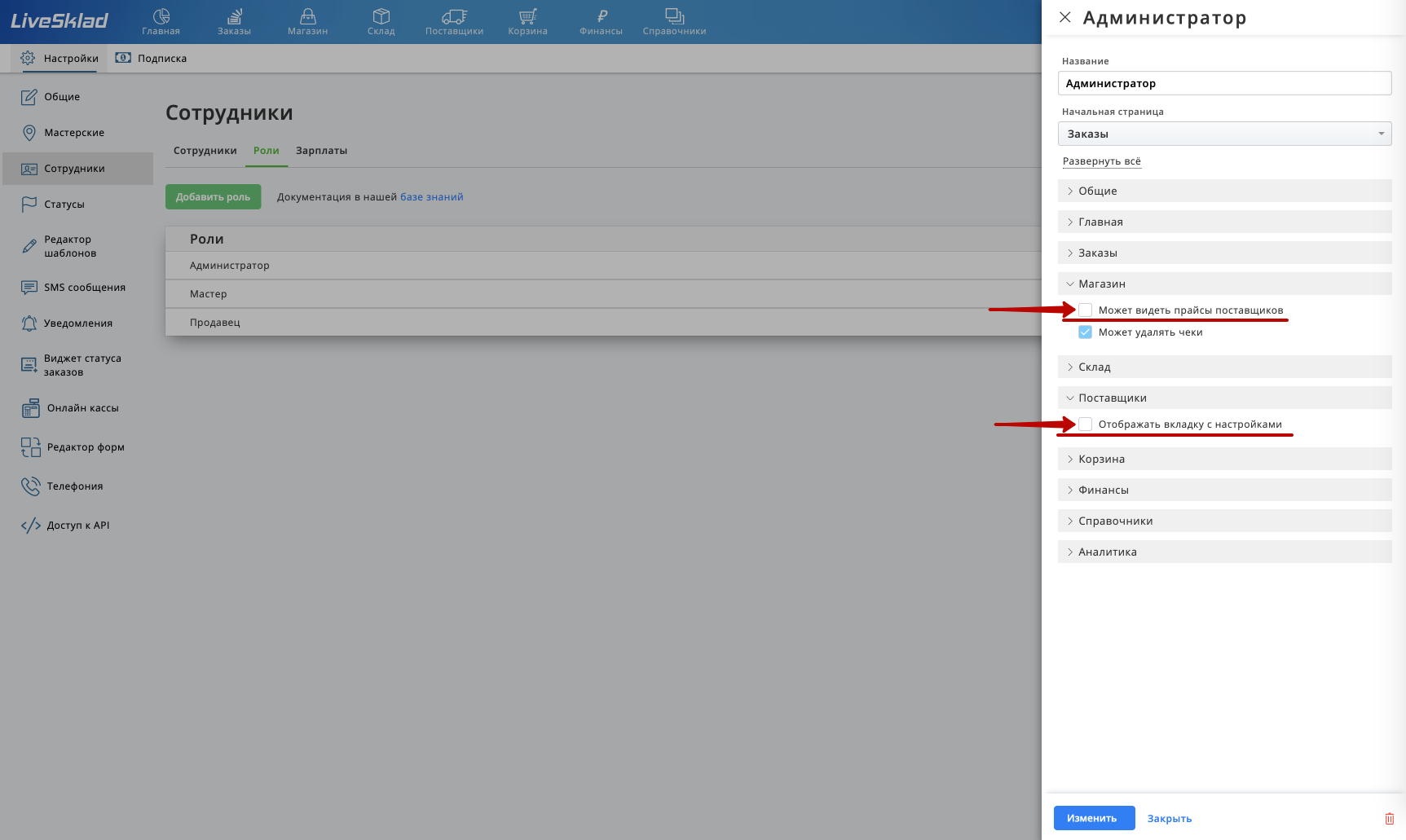
Task: Open the Магазин icon in top bar
Action: point(308,16)
